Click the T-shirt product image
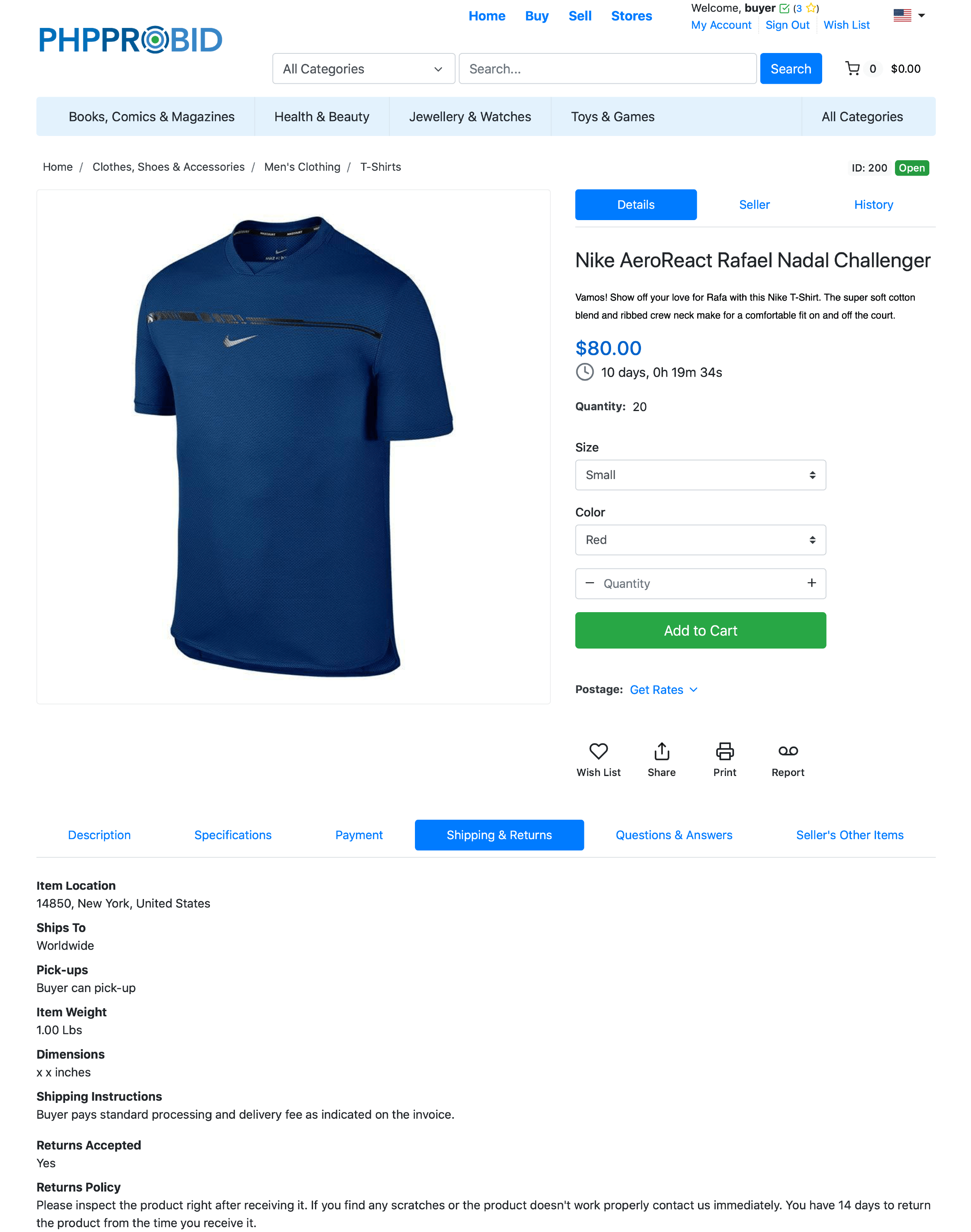This screenshot has height=1232, width=971. 293,447
